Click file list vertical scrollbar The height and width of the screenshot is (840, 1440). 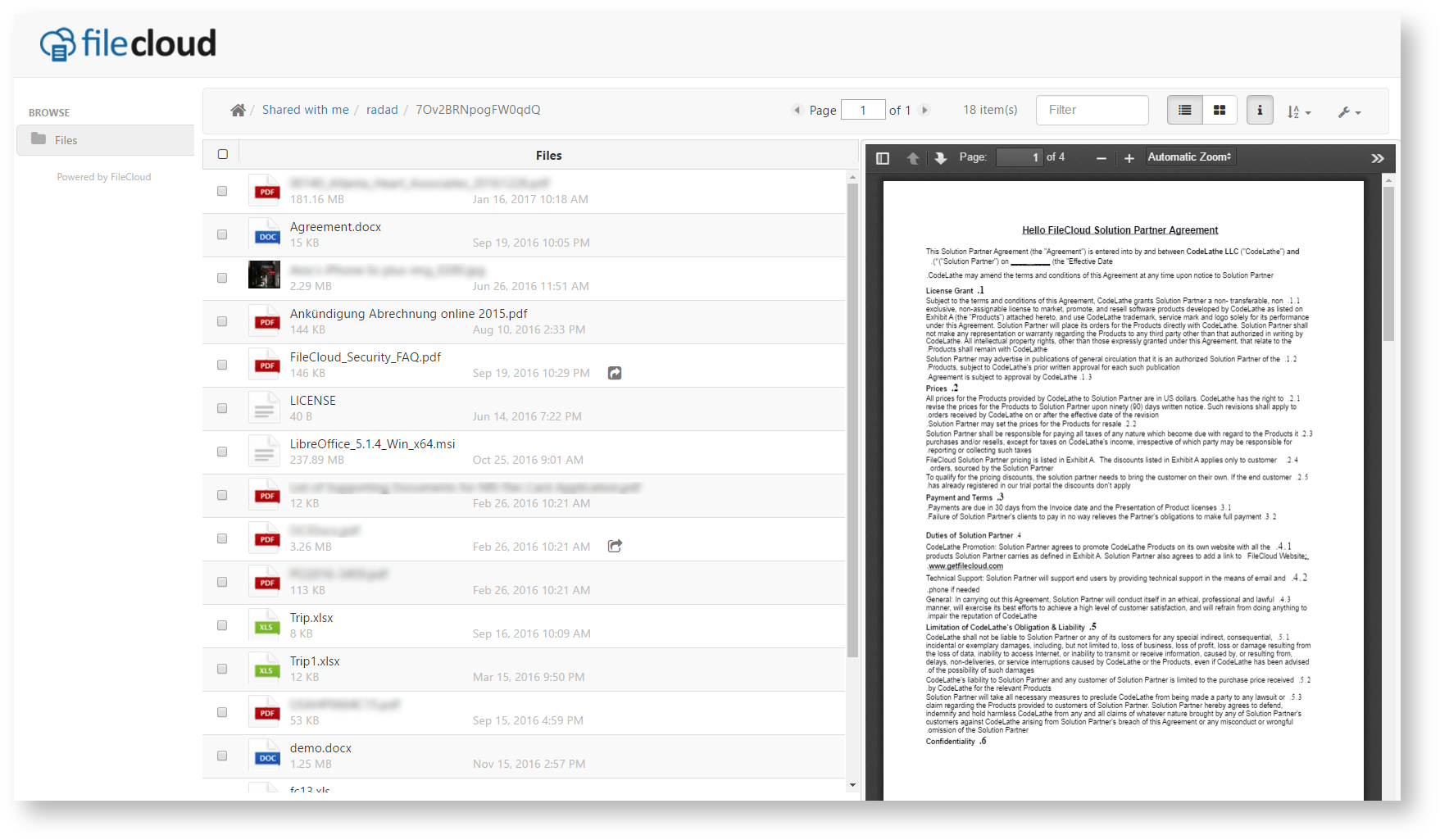[x=852, y=420]
